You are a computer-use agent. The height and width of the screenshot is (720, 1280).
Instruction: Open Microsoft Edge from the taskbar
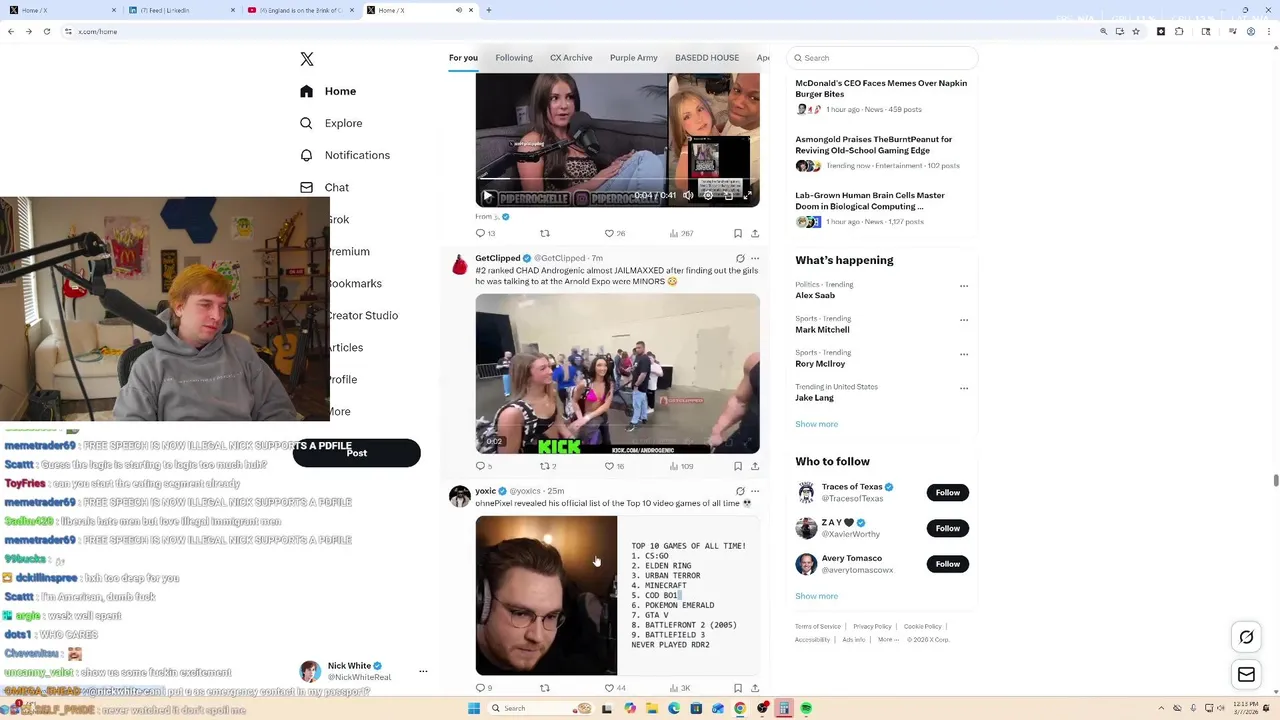point(673,708)
